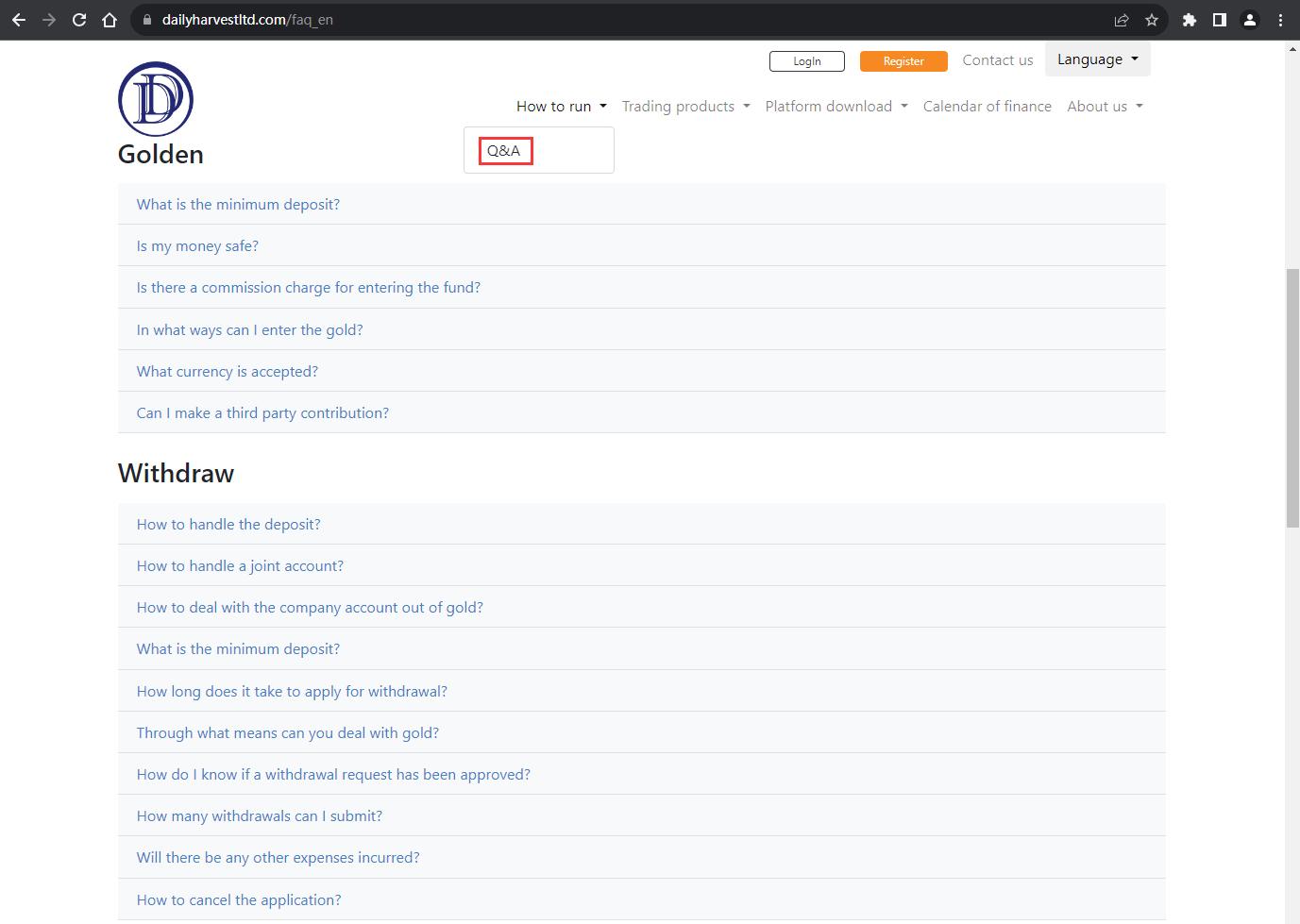Expand 'What currency is accepted?' question
This screenshot has width=1300, height=924.
coord(642,371)
